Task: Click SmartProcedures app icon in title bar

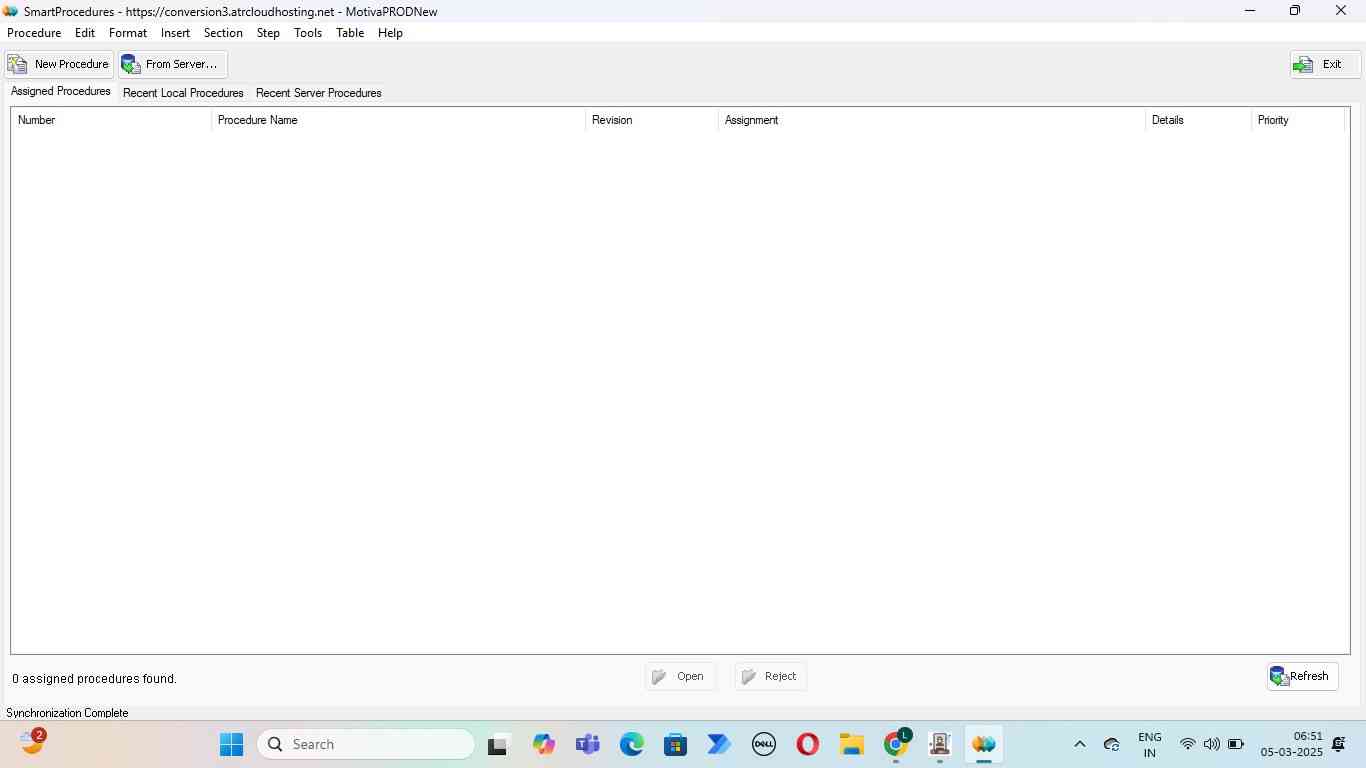Action: [10, 11]
